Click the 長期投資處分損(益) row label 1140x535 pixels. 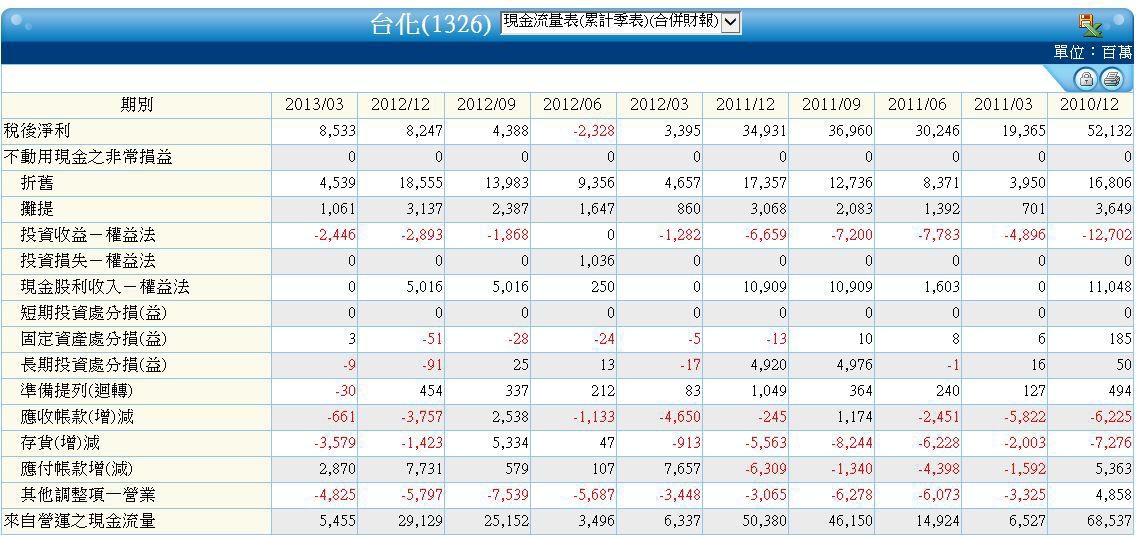(93, 365)
